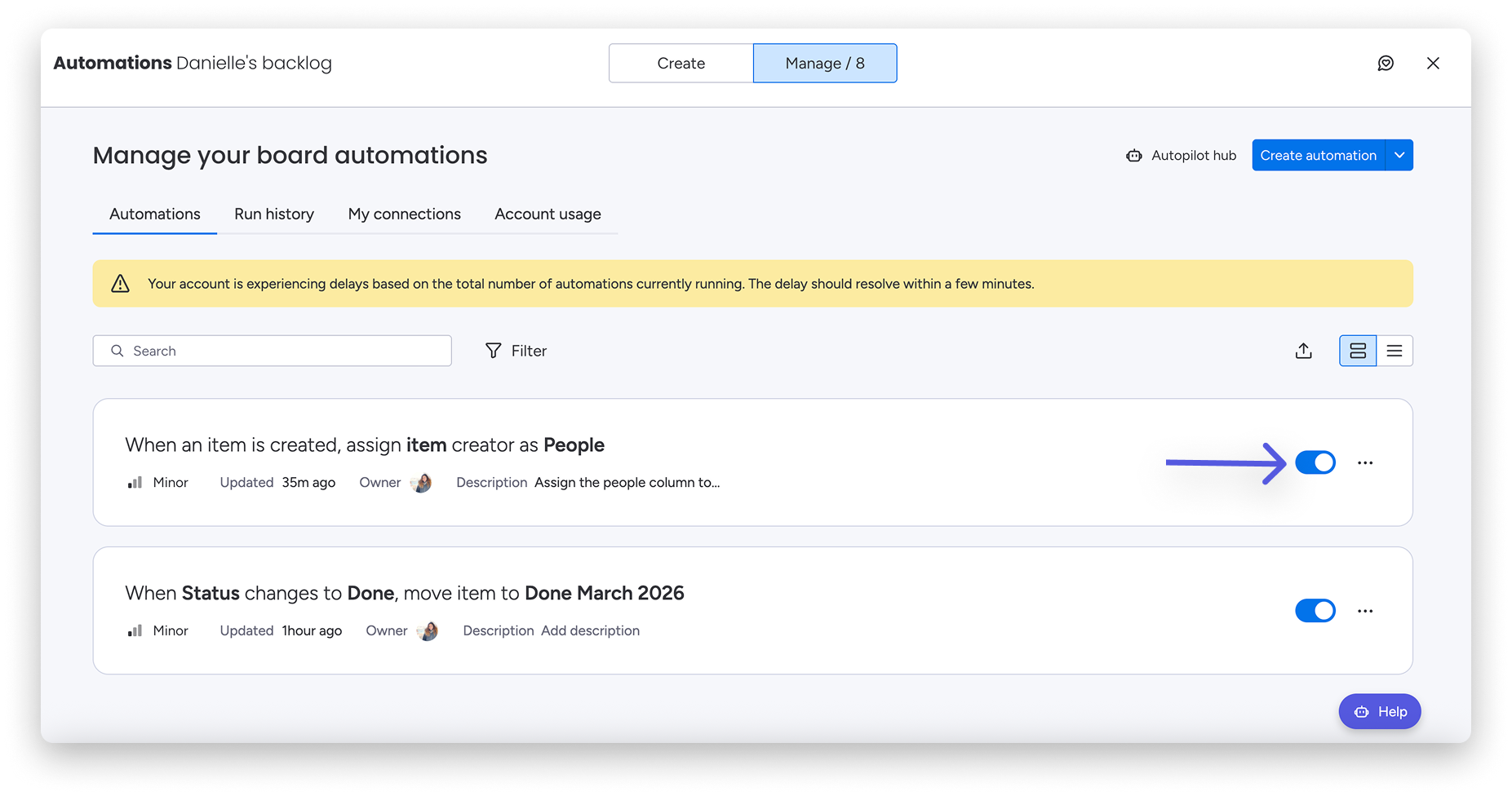This screenshot has width=1512, height=796.
Task: Click the Create automation button
Action: point(1318,155)
